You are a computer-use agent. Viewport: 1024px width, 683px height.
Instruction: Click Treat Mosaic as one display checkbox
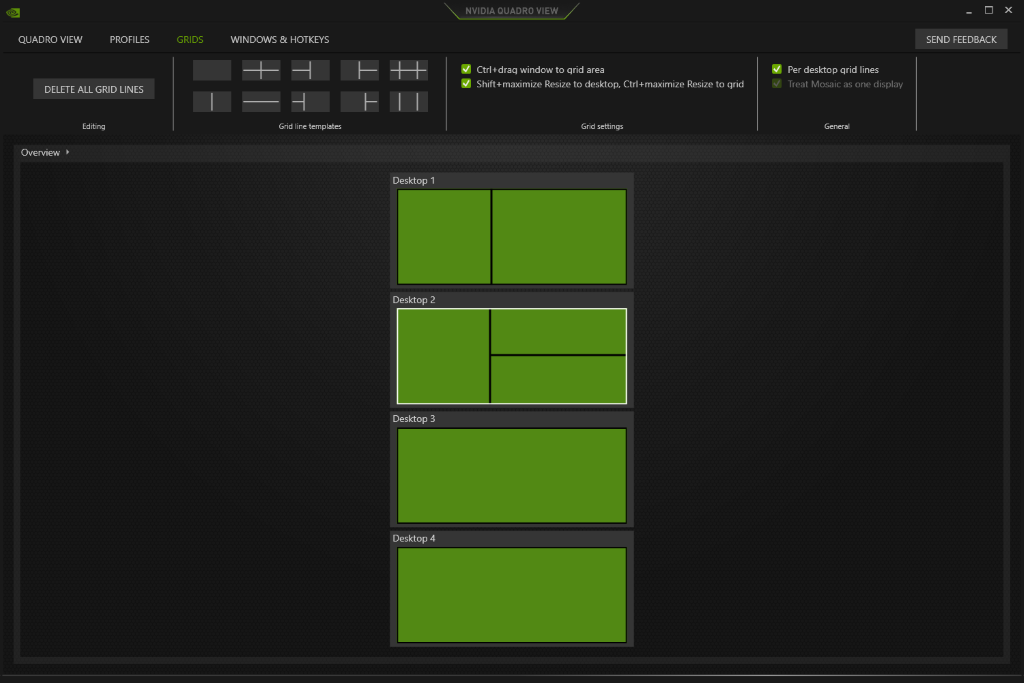coord(777,84)
